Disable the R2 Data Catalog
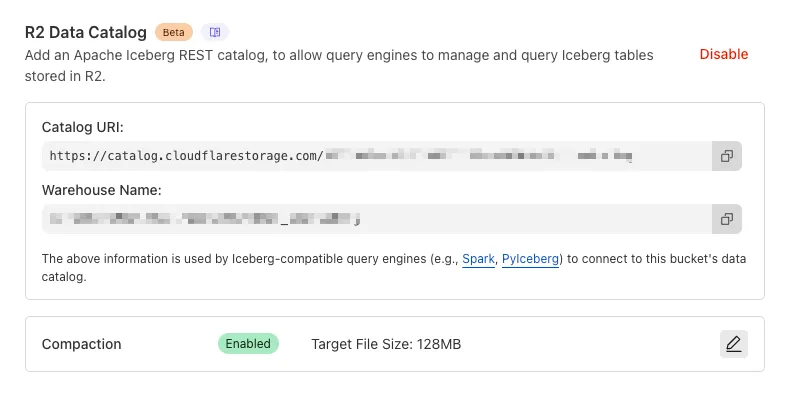This screenshot has width=799, height=400. click(723, 54)
